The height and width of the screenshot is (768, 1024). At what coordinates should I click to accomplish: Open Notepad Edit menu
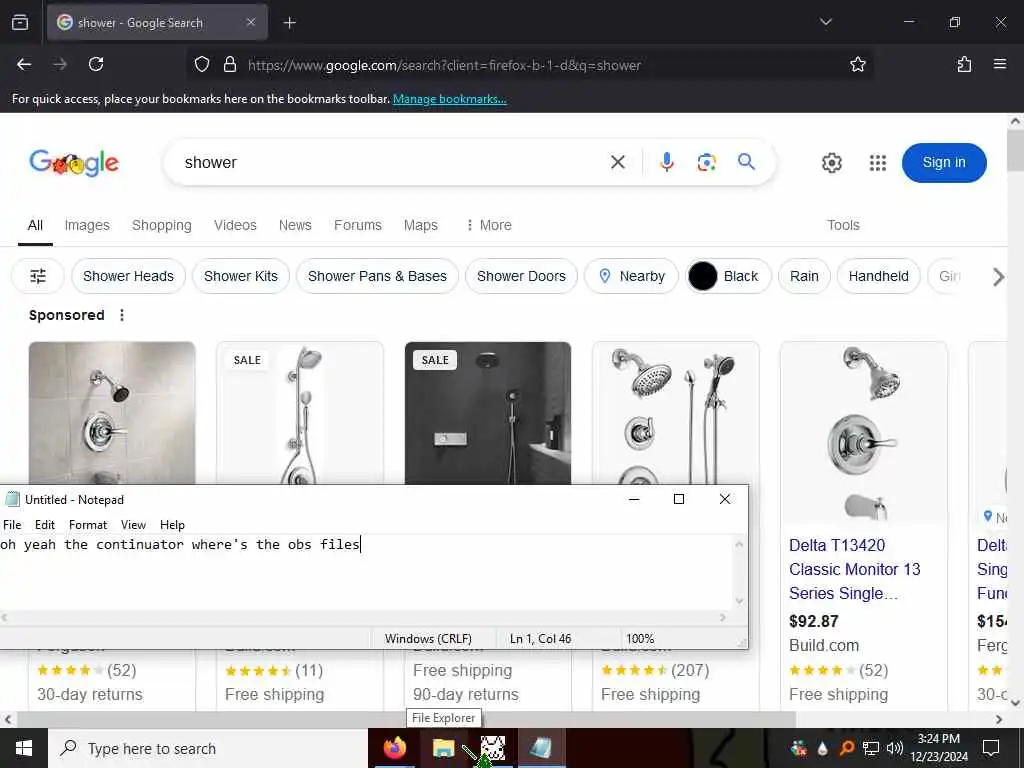[44, 524]
